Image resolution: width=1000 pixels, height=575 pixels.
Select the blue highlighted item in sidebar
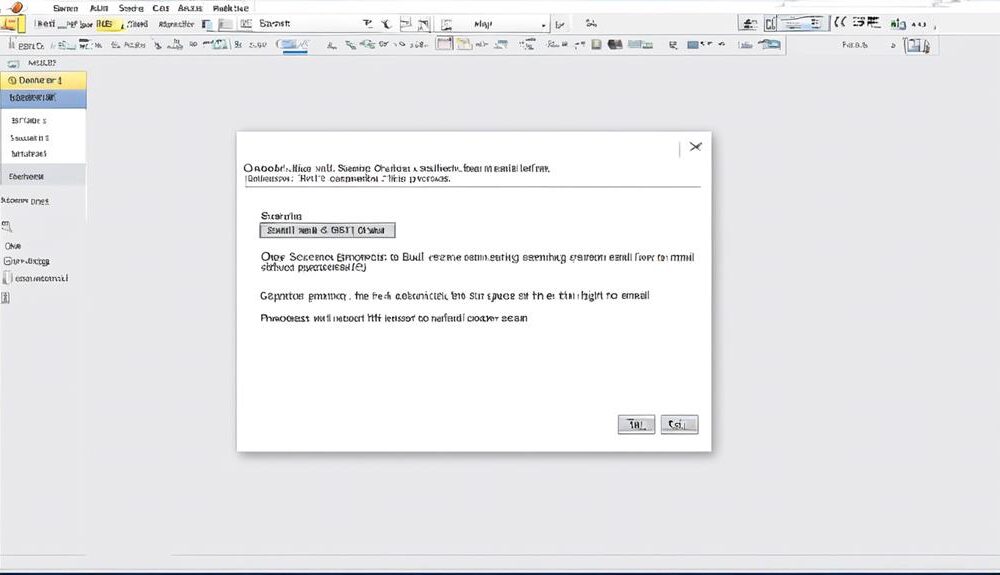(x=43, y=99)
